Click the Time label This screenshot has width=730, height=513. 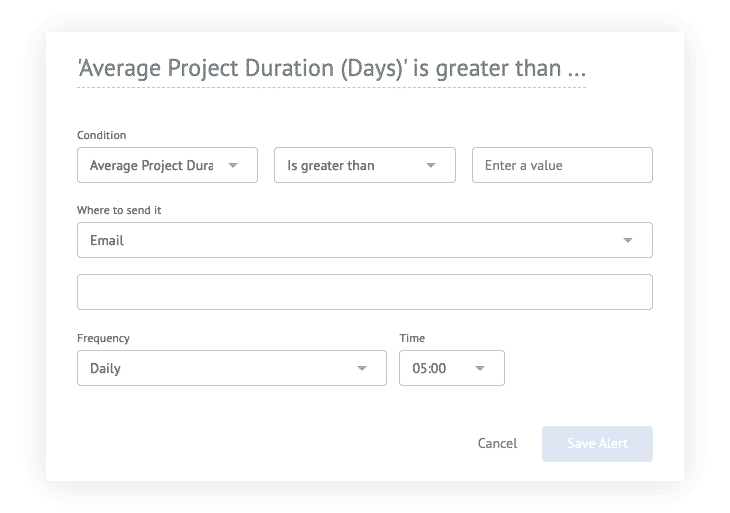click(412, 338)
